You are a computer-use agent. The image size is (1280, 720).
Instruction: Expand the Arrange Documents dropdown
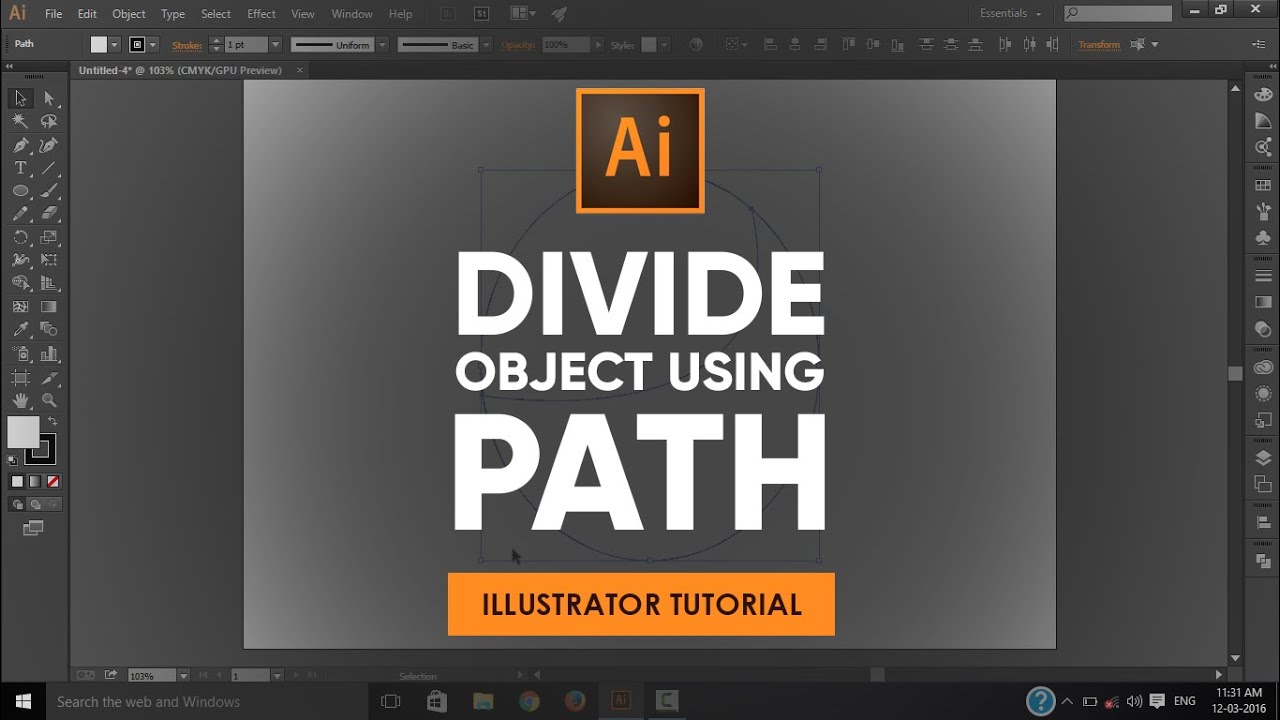(x=522, y=14)
